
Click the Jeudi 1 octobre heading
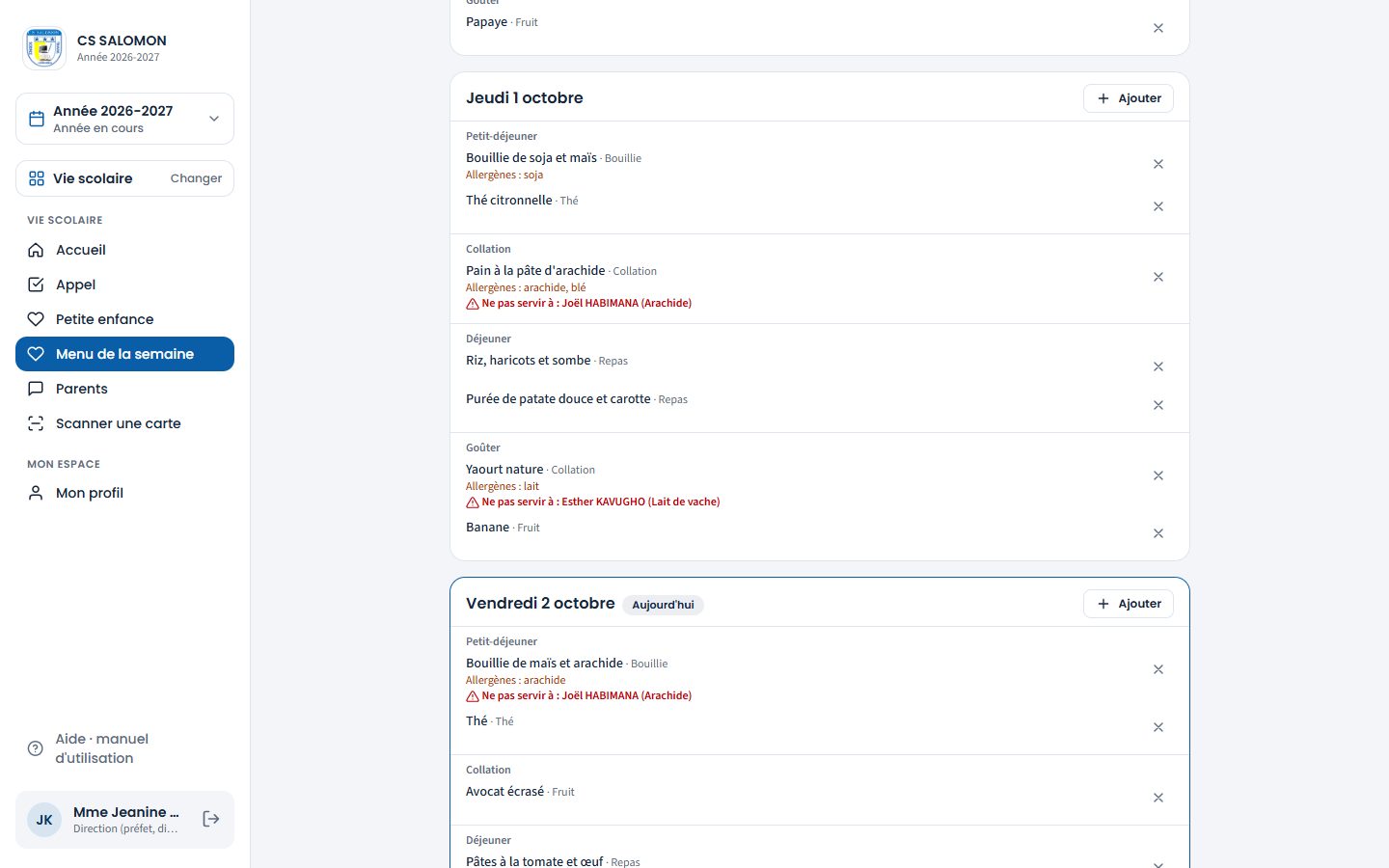(x=525, y=97)
